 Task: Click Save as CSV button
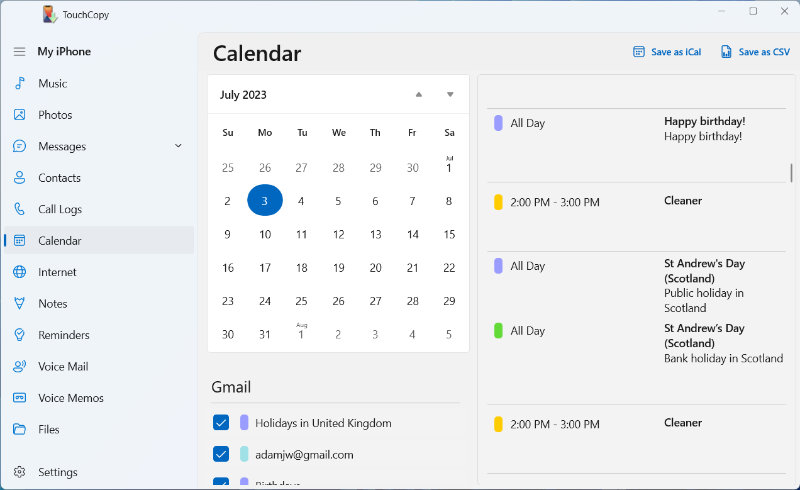point(755,52)
